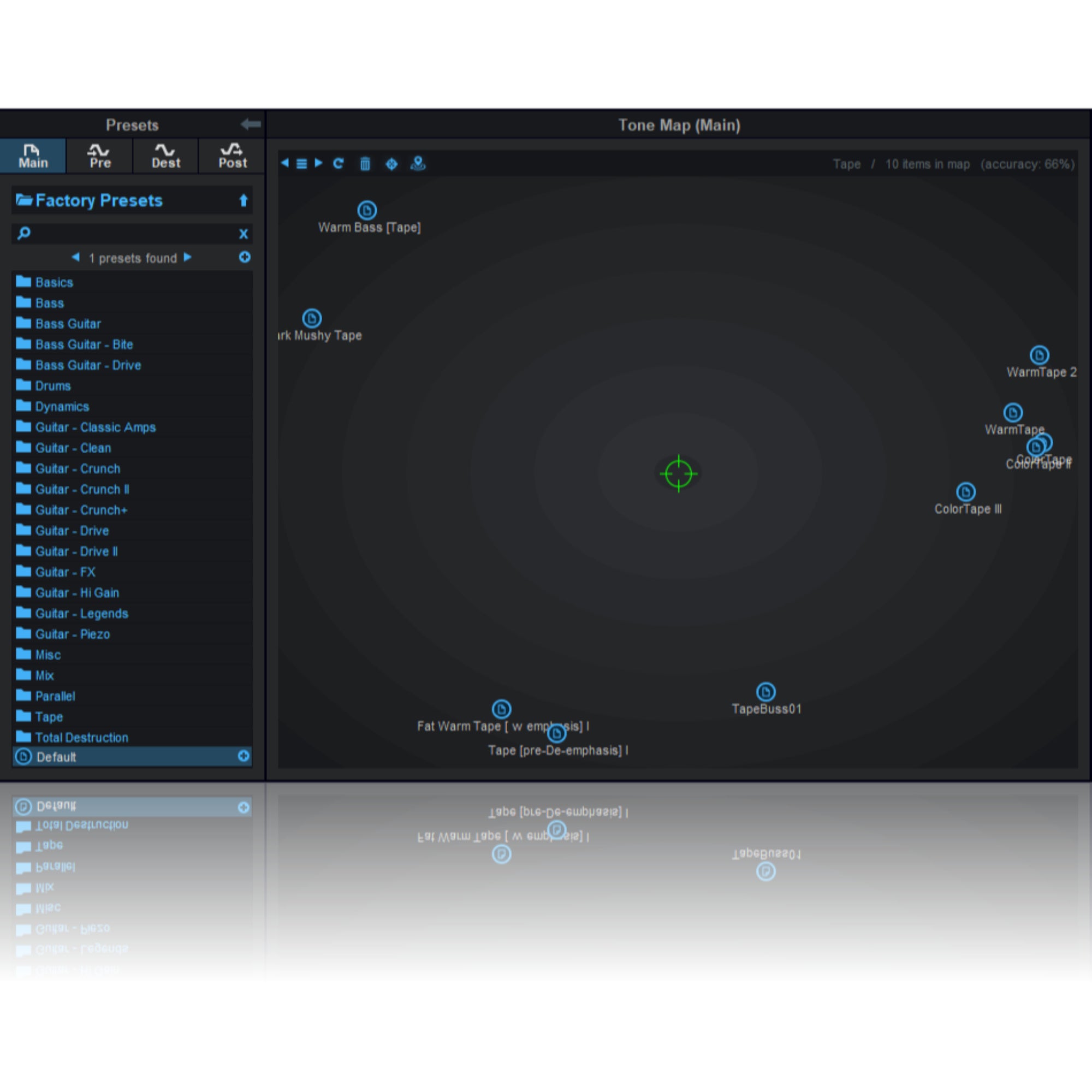Select the Tape [pre-De-emphasis] preset node
The image size is (1092, 1092).
557,734
